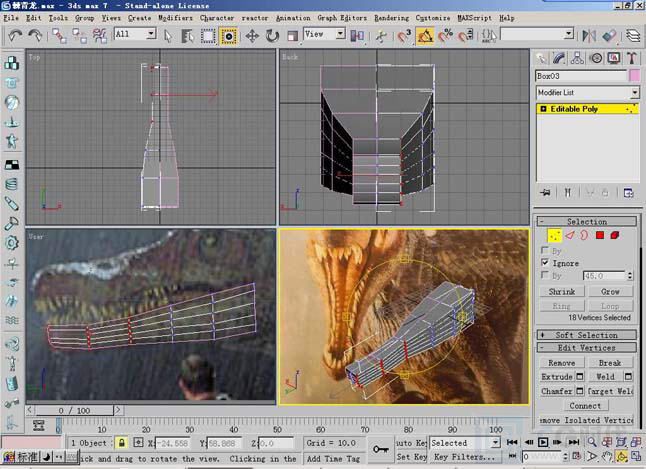The width and height of the screenshot is (646, 469).
Task: Activate the Select and Scale tool
Action: pyautogui.click(x=292, y=36)
